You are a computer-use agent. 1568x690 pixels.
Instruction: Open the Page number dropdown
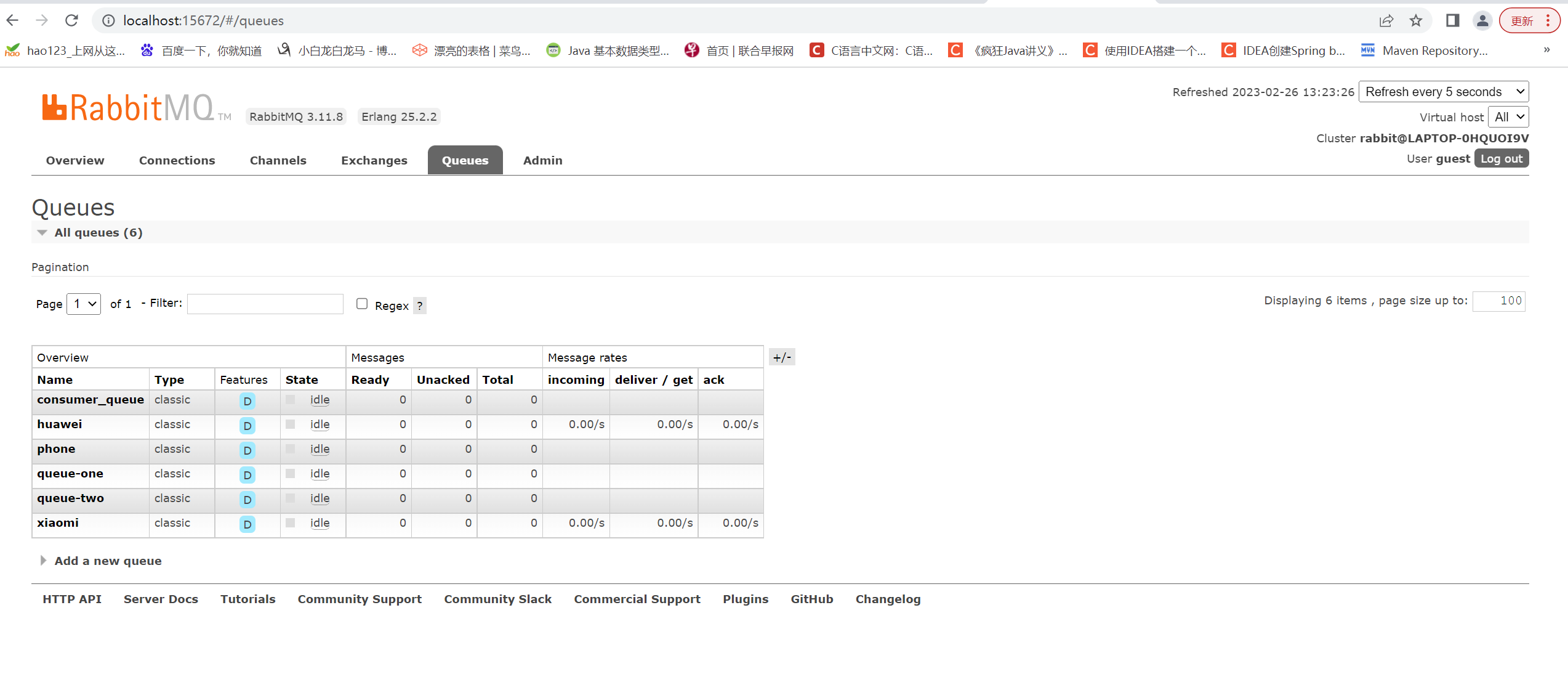pos(84,304)
